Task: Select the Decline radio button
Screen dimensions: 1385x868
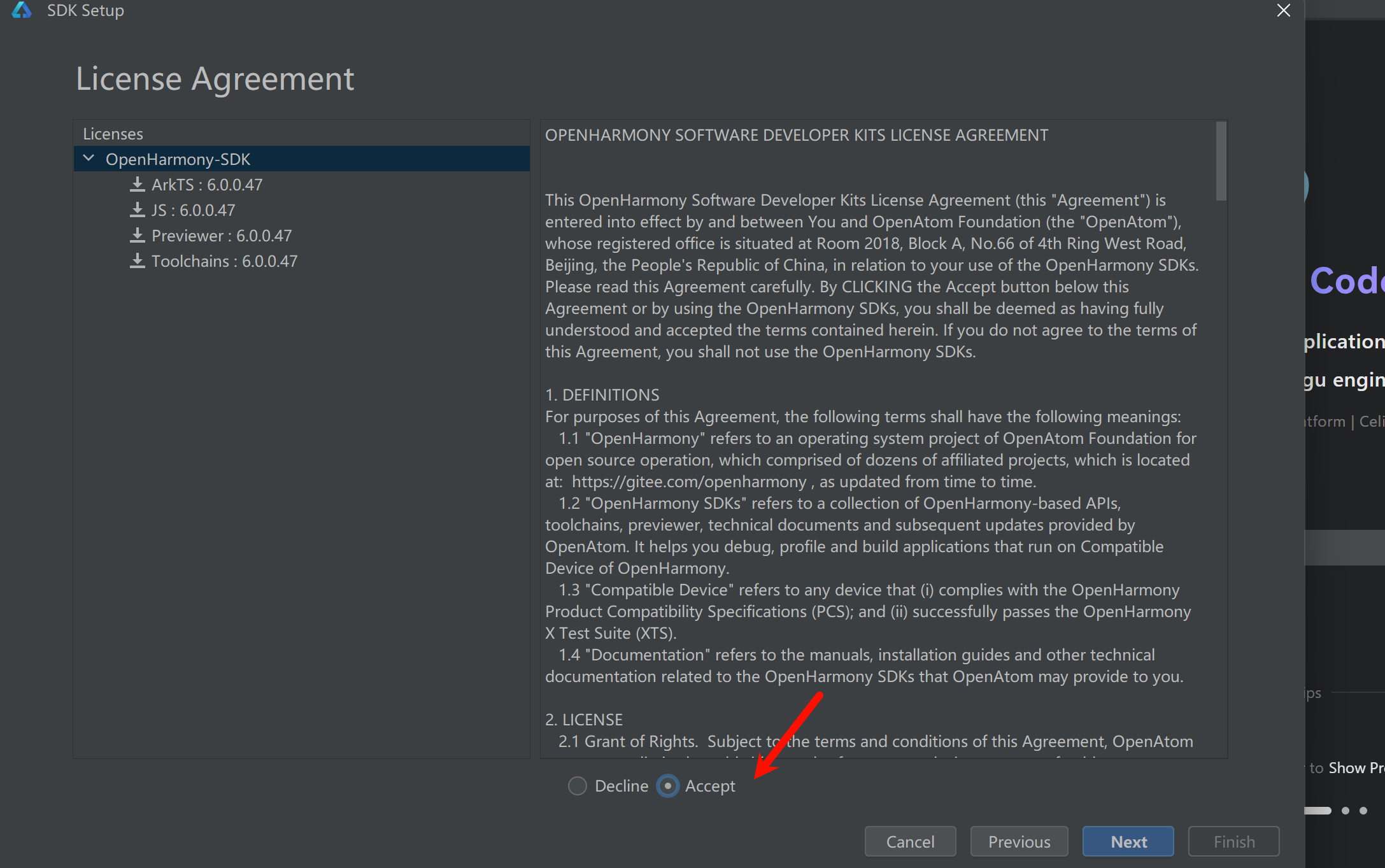Action: click(x=577, y=786)
